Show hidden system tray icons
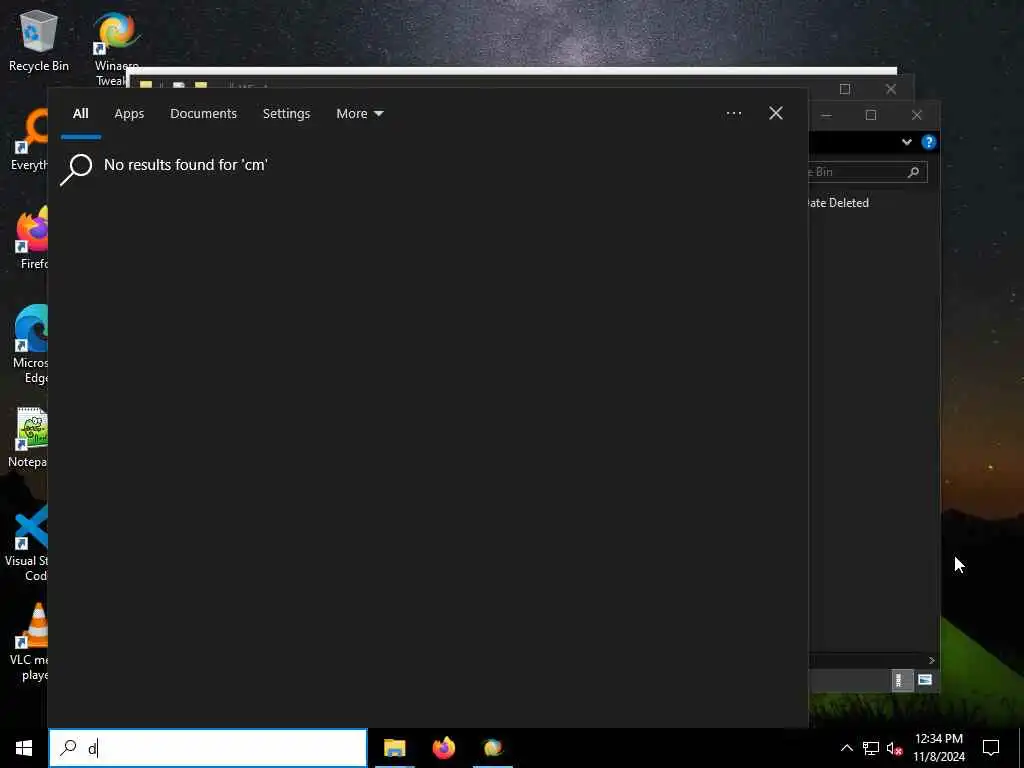Image resolution: width=1024 pixels, height=768 pixels. [x=846, y=748]
